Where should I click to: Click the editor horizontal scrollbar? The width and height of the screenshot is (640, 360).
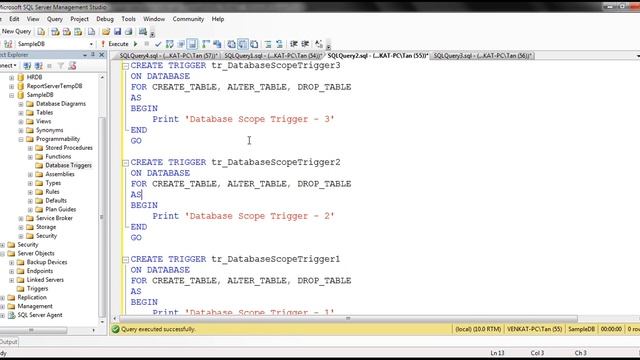point(348,318)
